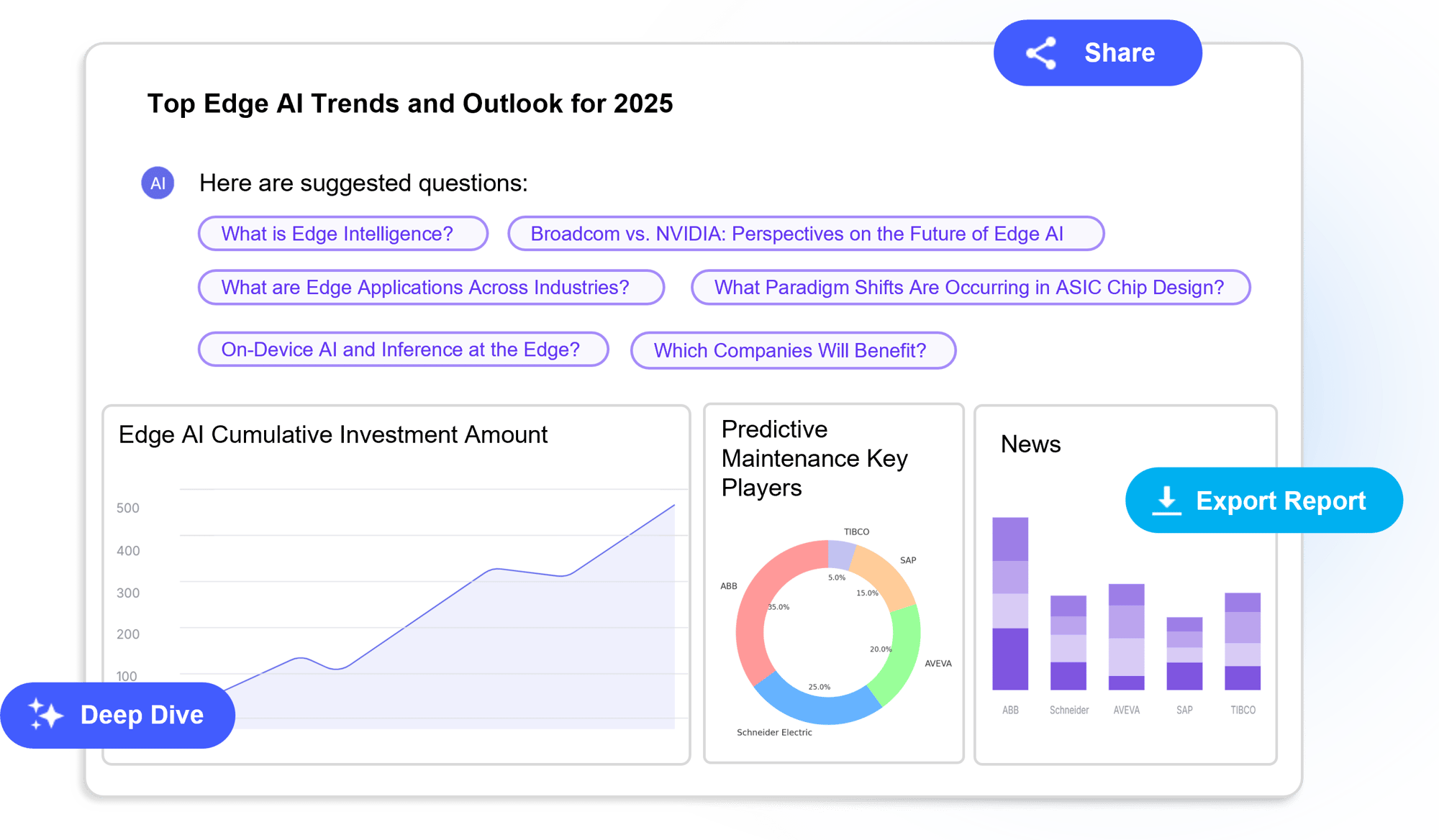The height and width of the screenshot is (840, 1439).
Task: Select 'What is Edge Intelligence?' suggestion
Action: (x=343, y=234)
